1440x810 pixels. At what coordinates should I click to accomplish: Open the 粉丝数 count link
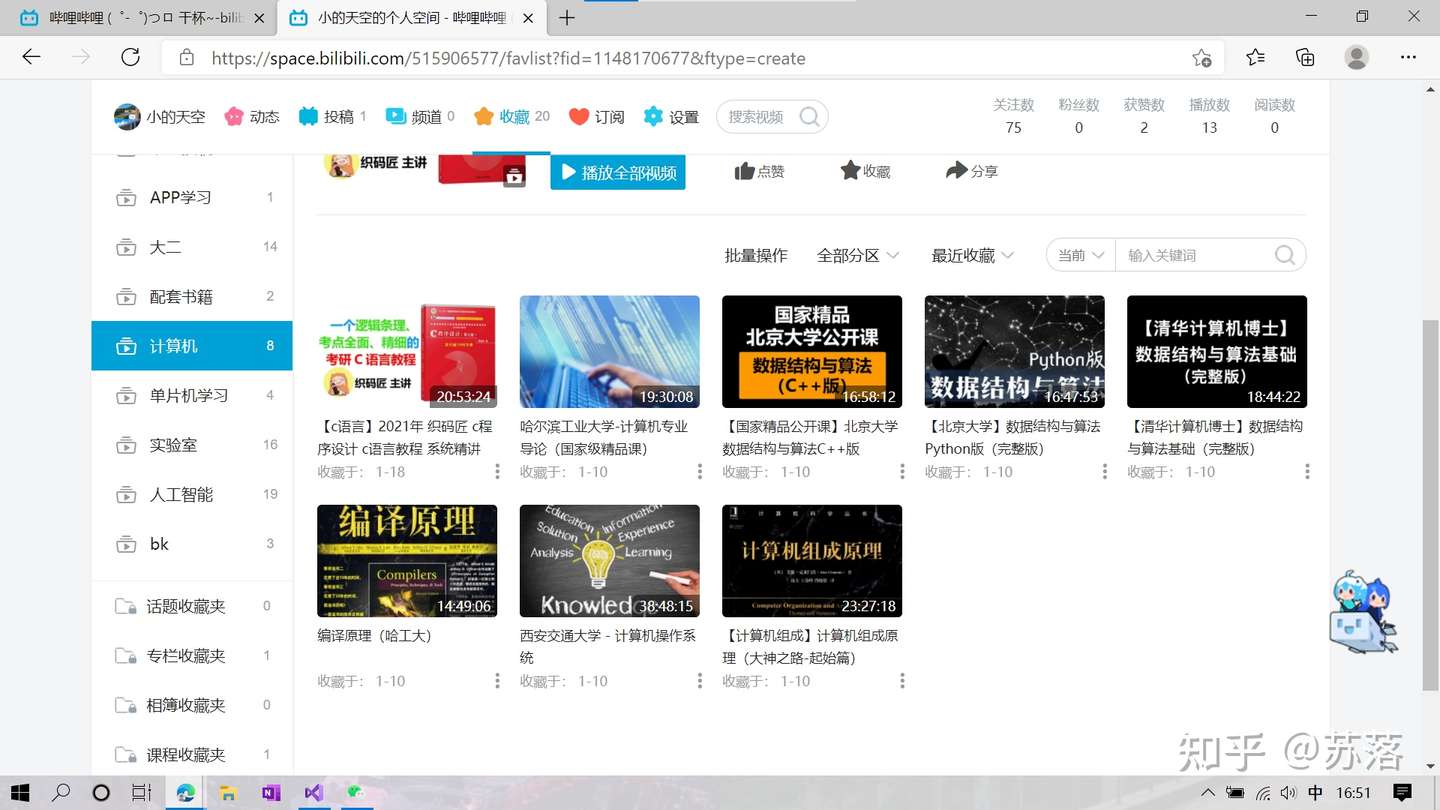1079,116
